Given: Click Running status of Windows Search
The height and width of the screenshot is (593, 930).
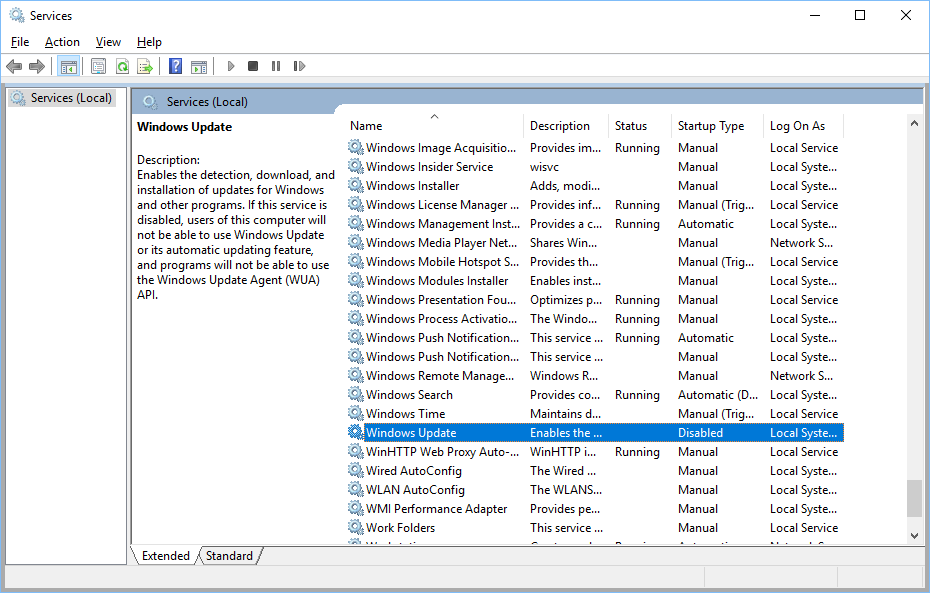Looking at the screenshot, I should pyautogui.click(x=637, y=394).
